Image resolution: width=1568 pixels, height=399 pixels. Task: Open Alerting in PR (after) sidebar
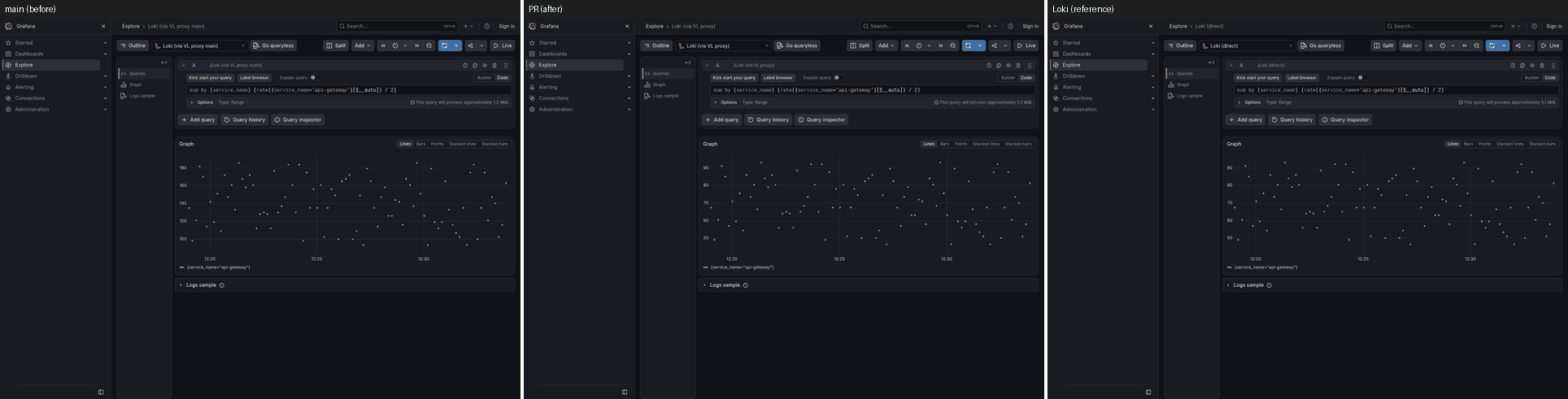548,87
